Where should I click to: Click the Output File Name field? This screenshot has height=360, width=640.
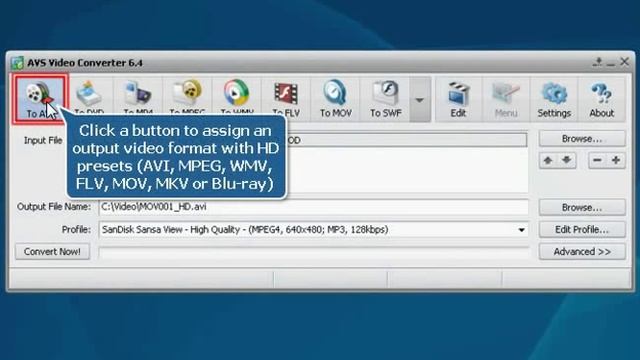coord(313,207)
